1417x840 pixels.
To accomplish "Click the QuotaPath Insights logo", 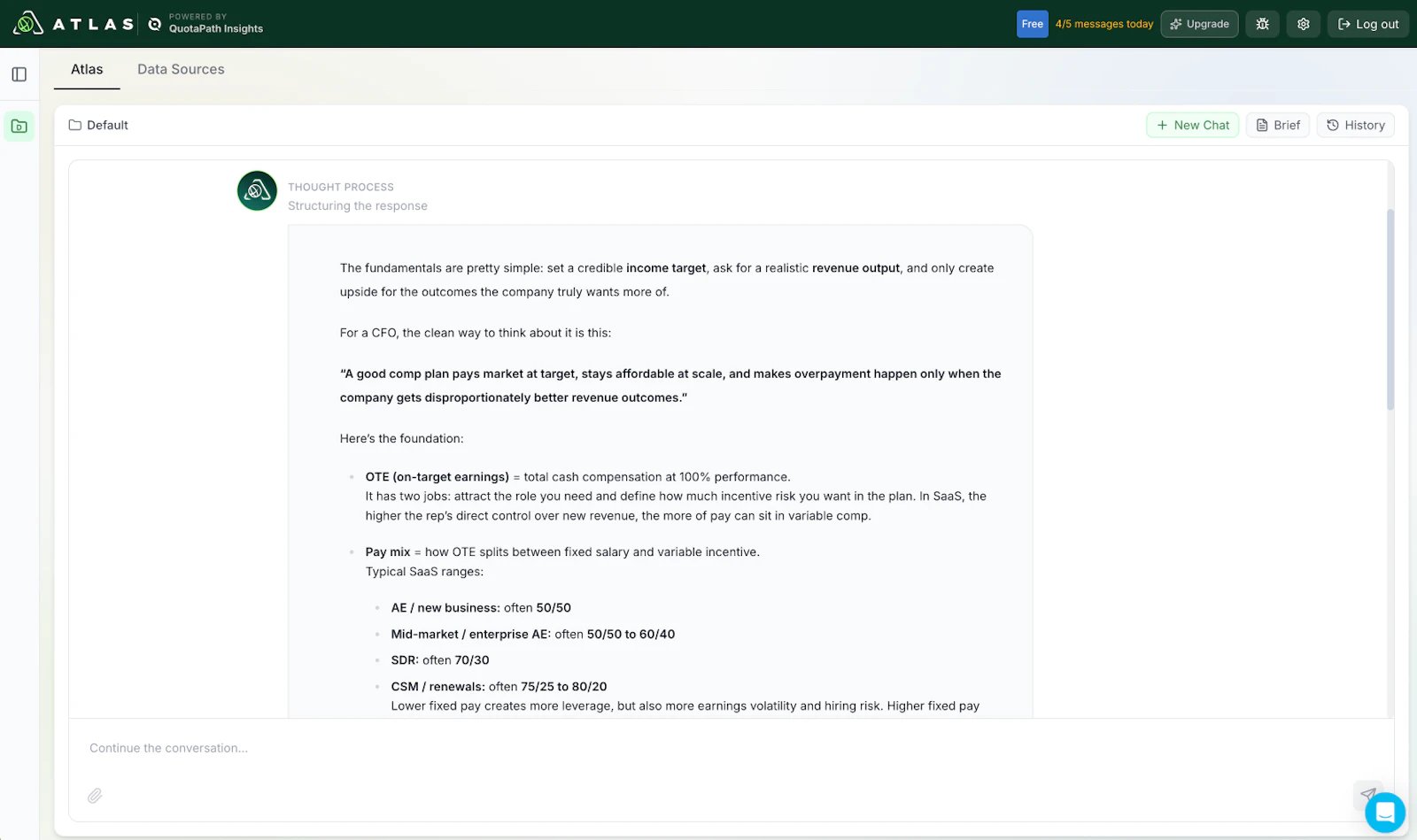I will point(205,24).
